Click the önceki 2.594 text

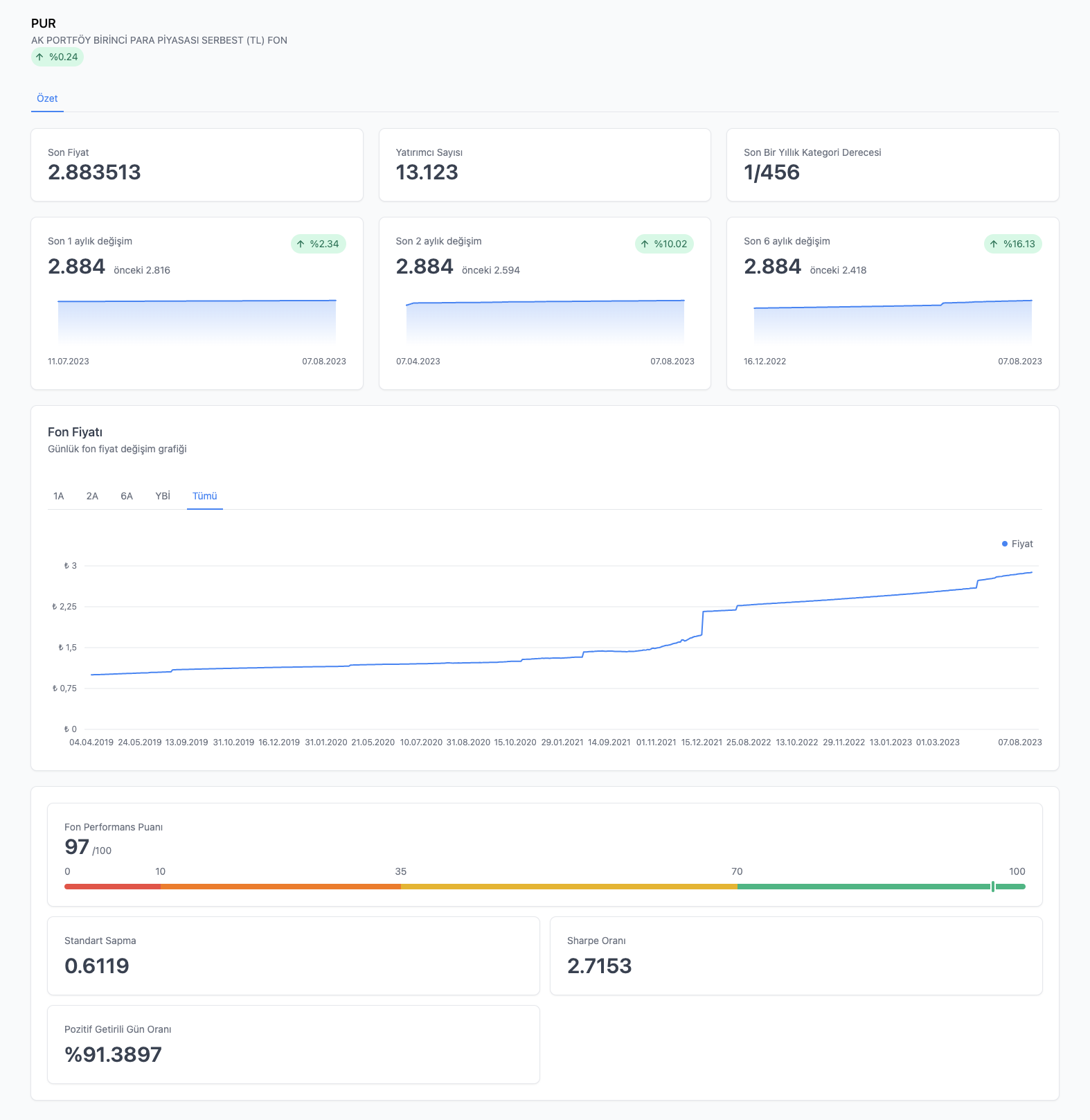coord(491,270)
